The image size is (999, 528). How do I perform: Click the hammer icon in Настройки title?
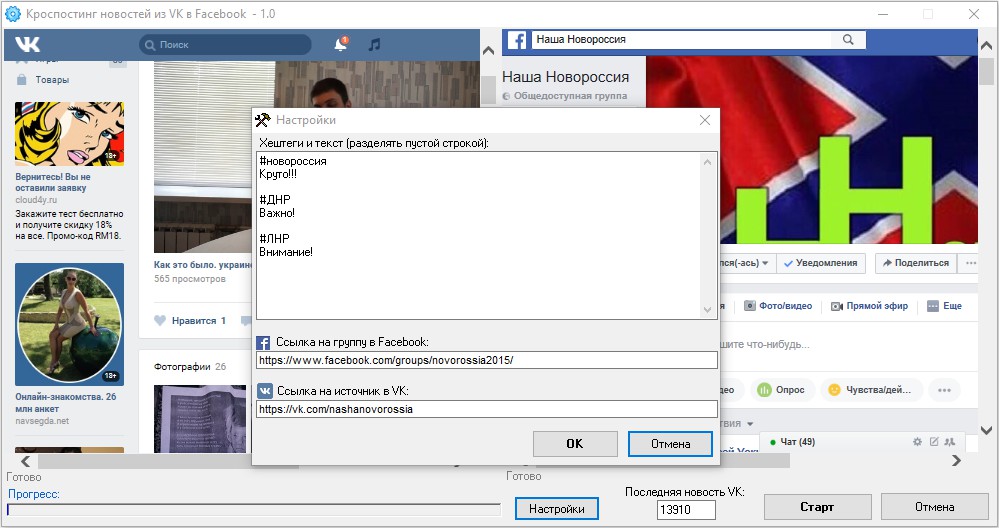point(262,120)
